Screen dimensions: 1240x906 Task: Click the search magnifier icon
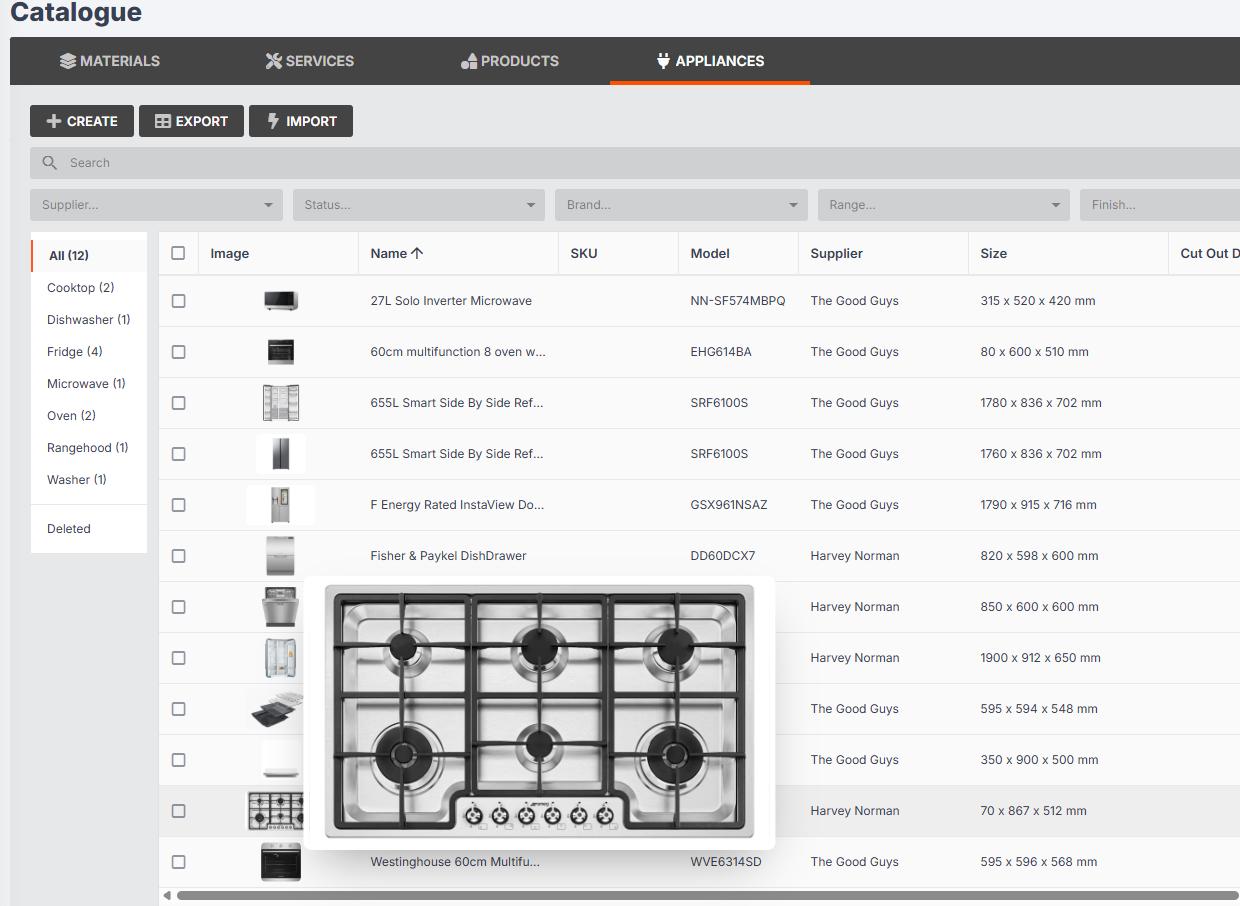(50, 163)
